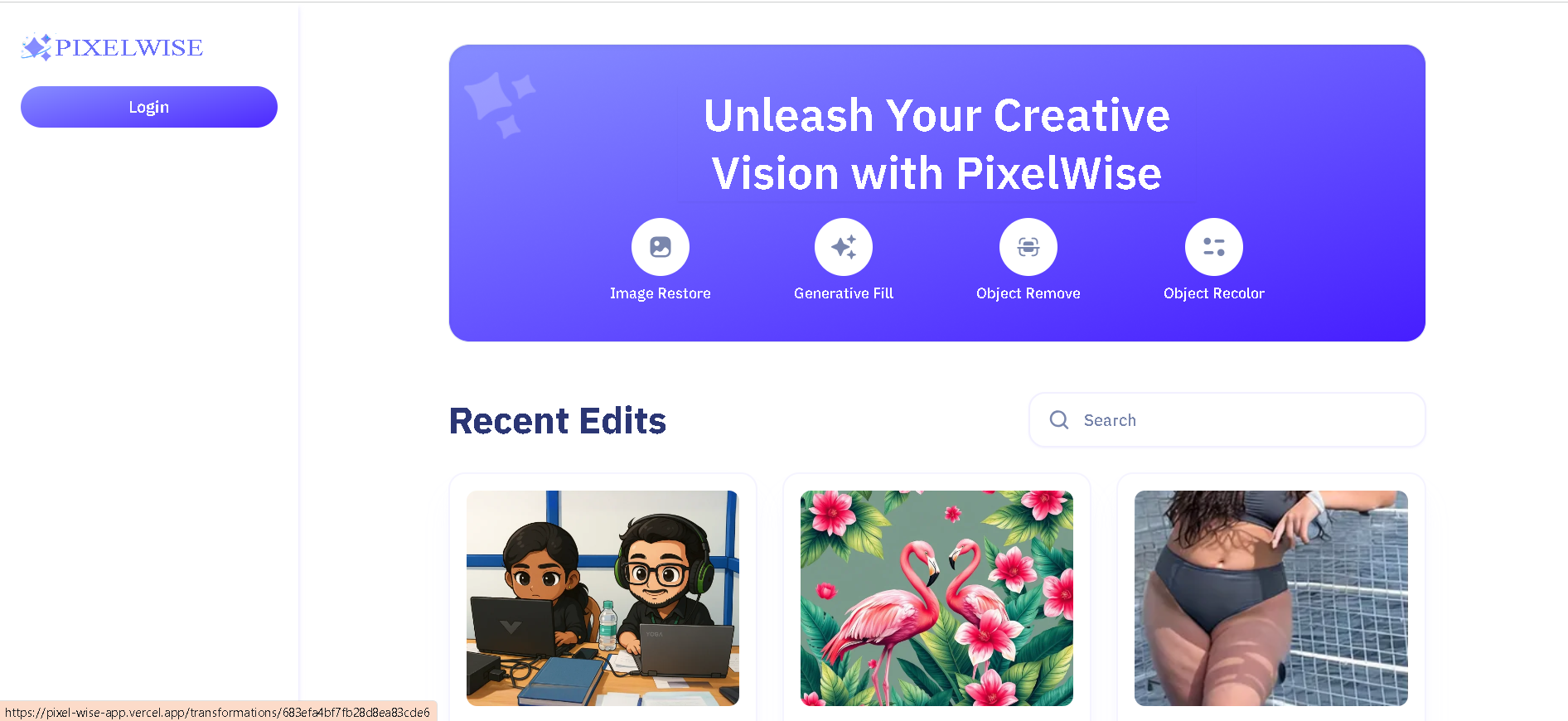The image size is (1568, 721).
Task: Click the Recent Edits heading
Action: (558, 421)
